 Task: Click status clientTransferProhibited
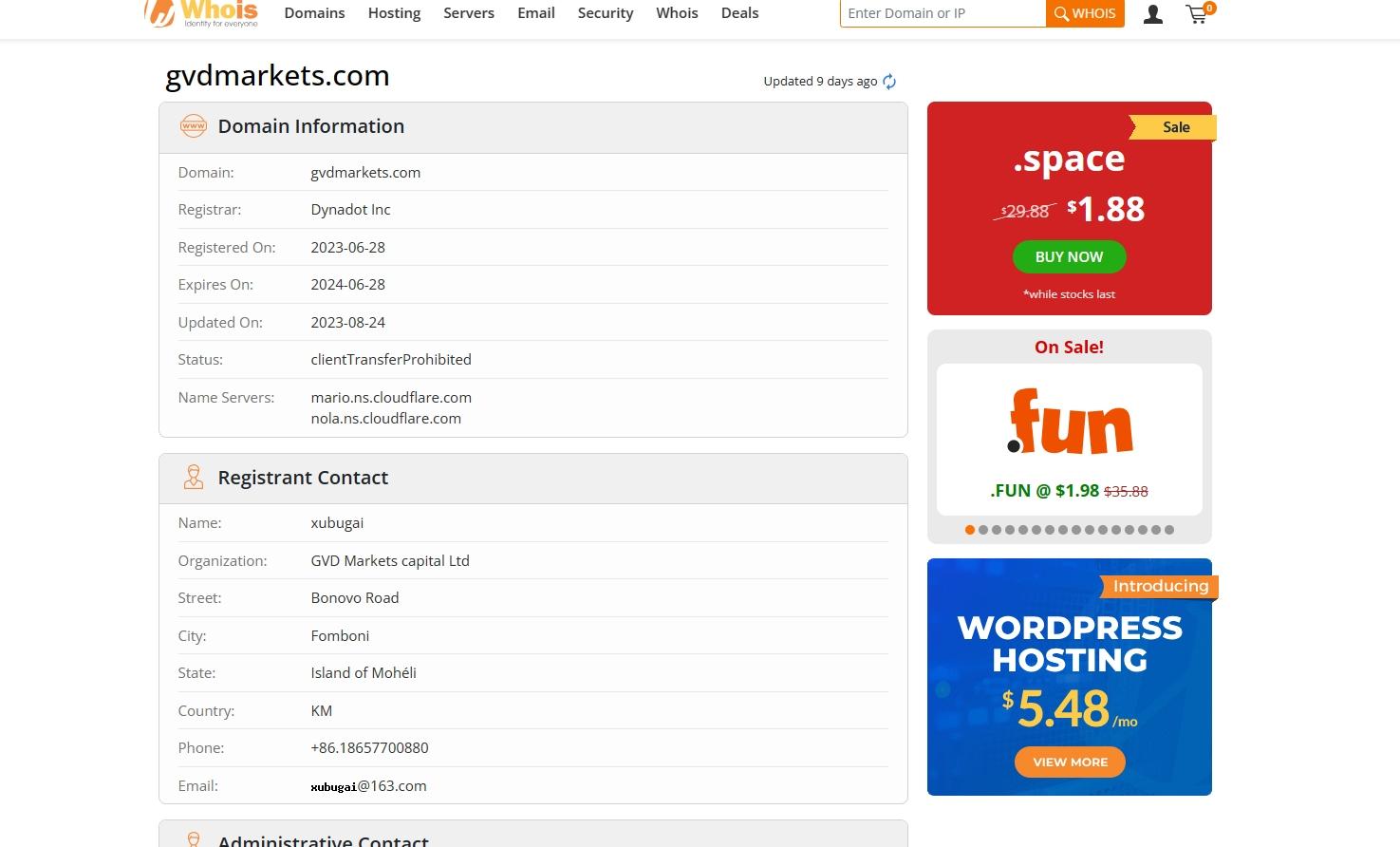click(x=391, y=360)
